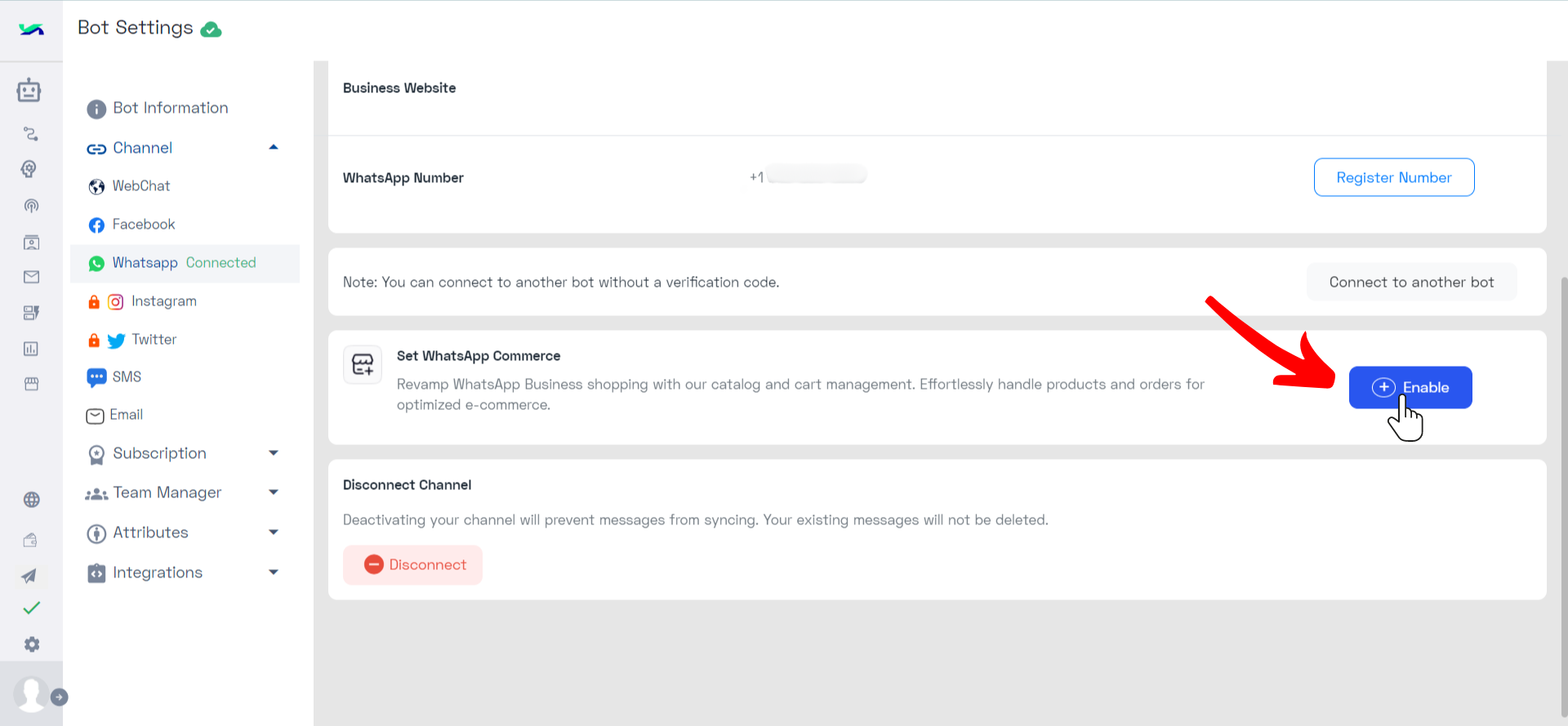Enable WhatsApp Commerce
The width and height of the screenshot is (1568, 726).
tap(1410, 387)
